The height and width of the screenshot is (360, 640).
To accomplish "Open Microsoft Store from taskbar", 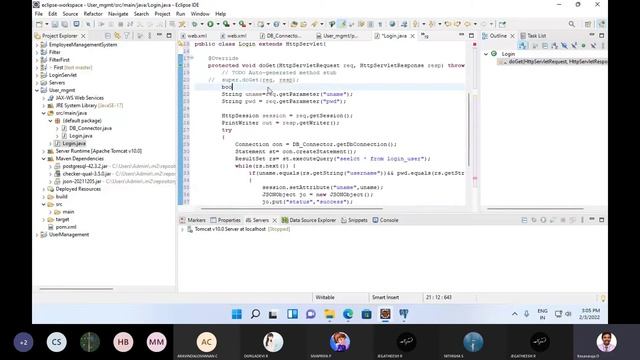I will pos(367,314).
